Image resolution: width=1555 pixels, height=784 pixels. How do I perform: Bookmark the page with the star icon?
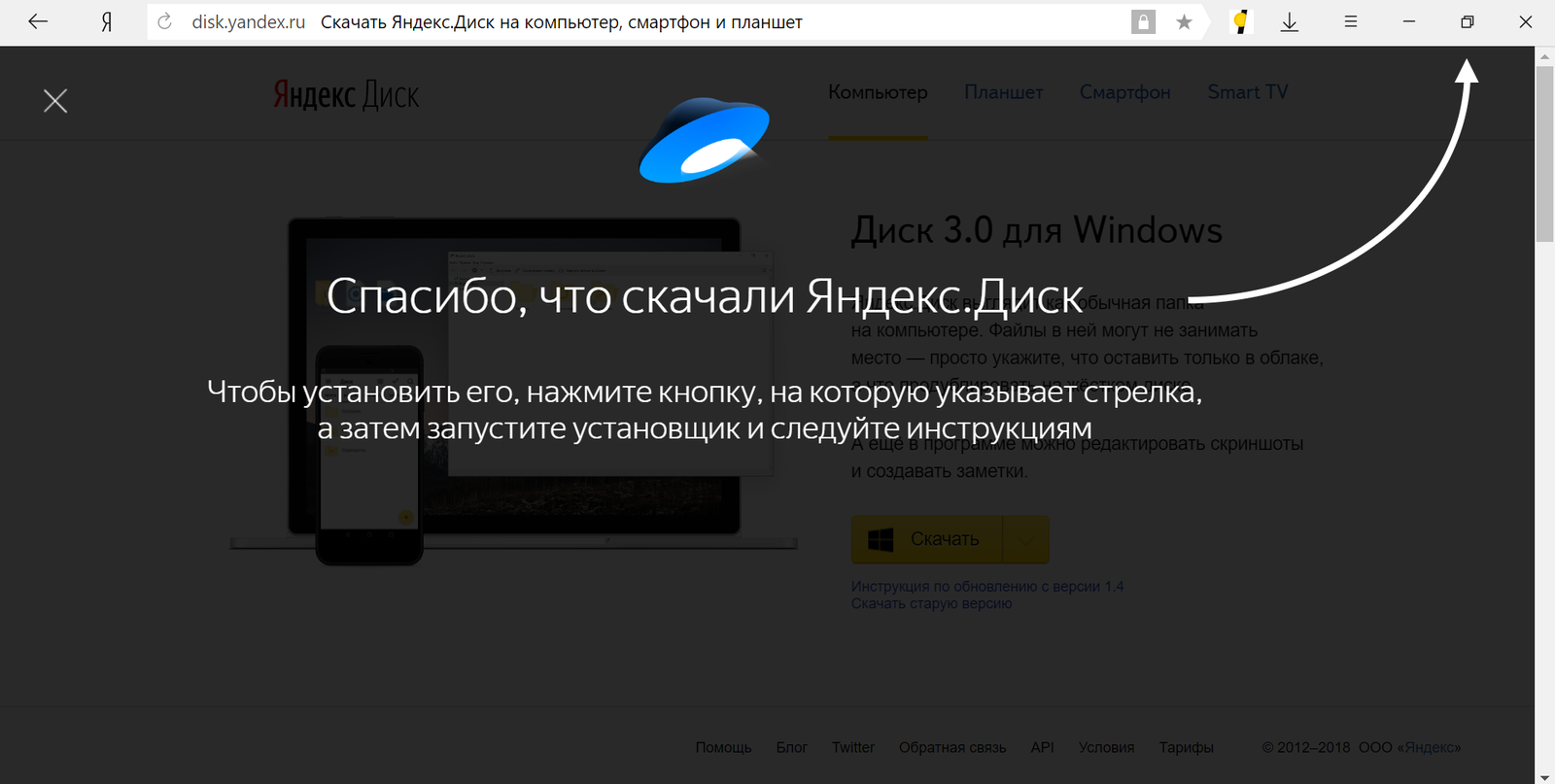tap(1184, 21)
